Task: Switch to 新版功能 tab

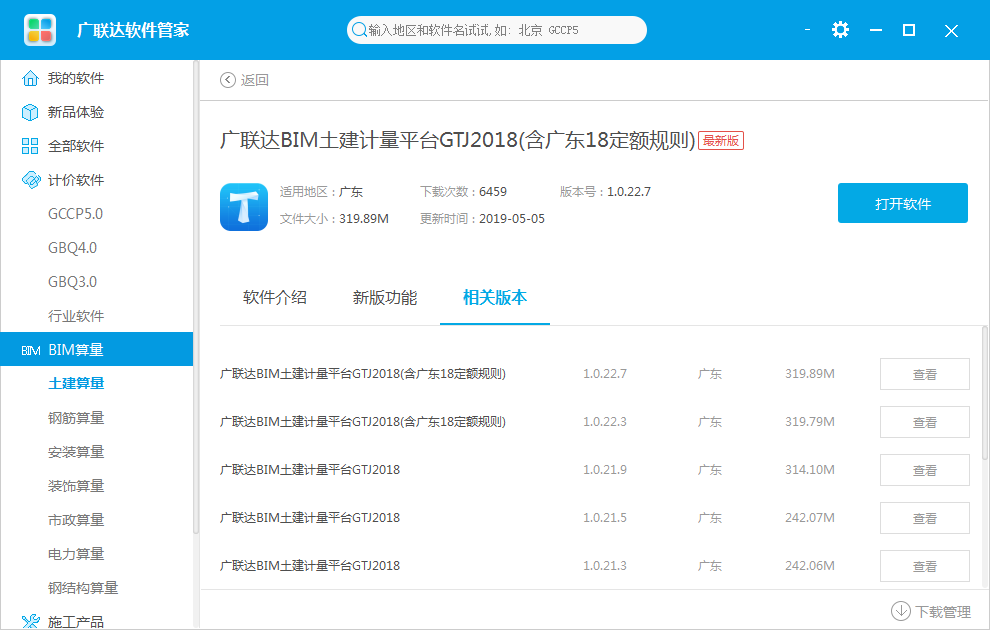Action: [x=385, y=297]
